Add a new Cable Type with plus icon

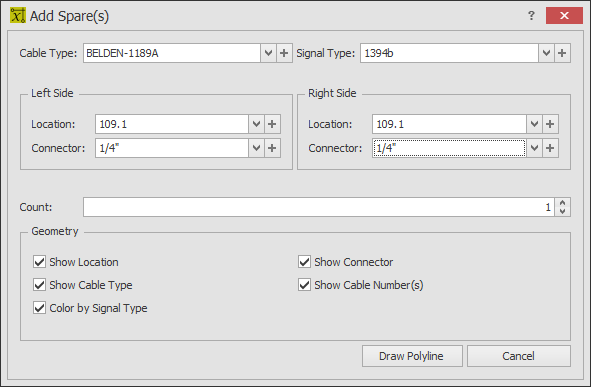(x=284, y=53)
